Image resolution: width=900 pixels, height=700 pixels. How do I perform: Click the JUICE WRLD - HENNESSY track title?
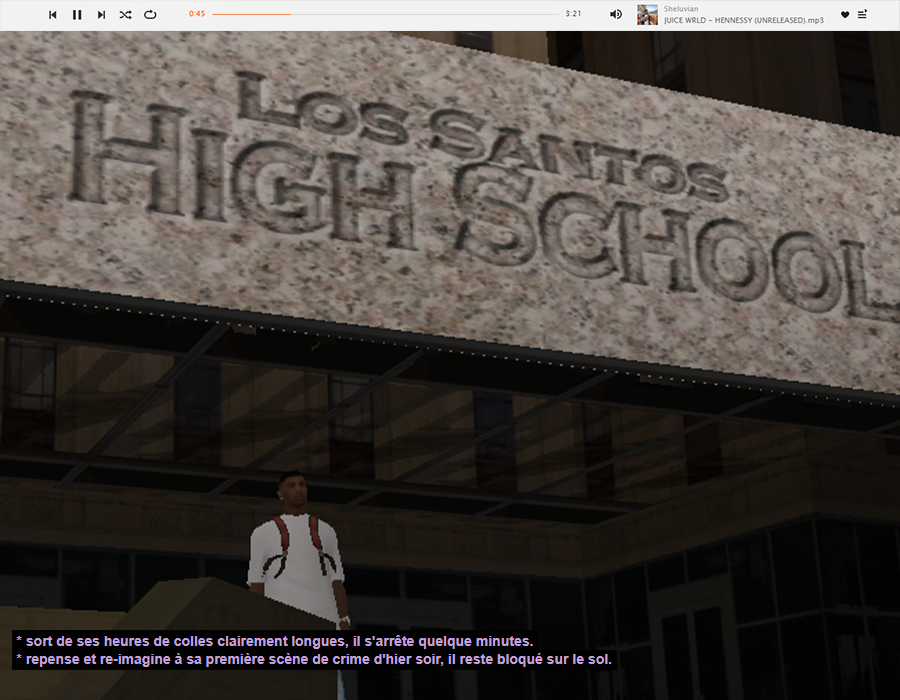point(743,20)
